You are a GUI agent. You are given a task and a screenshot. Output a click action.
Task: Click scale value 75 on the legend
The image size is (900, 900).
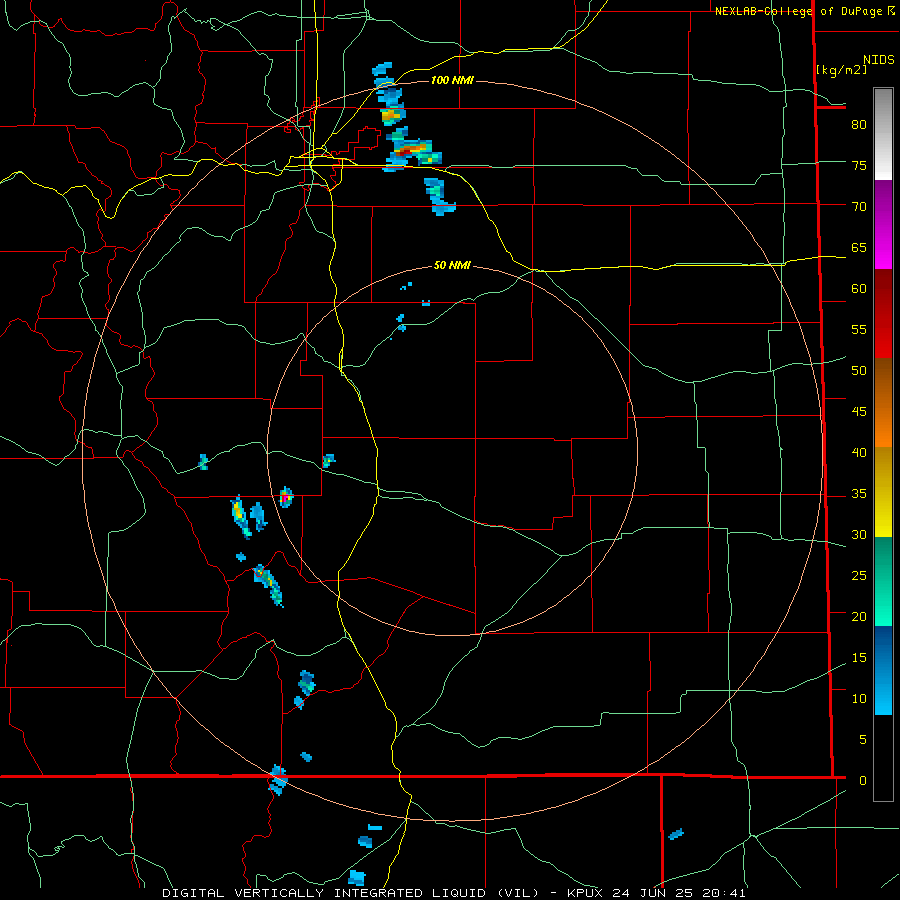pyautogui.click(x=859, y=165)
